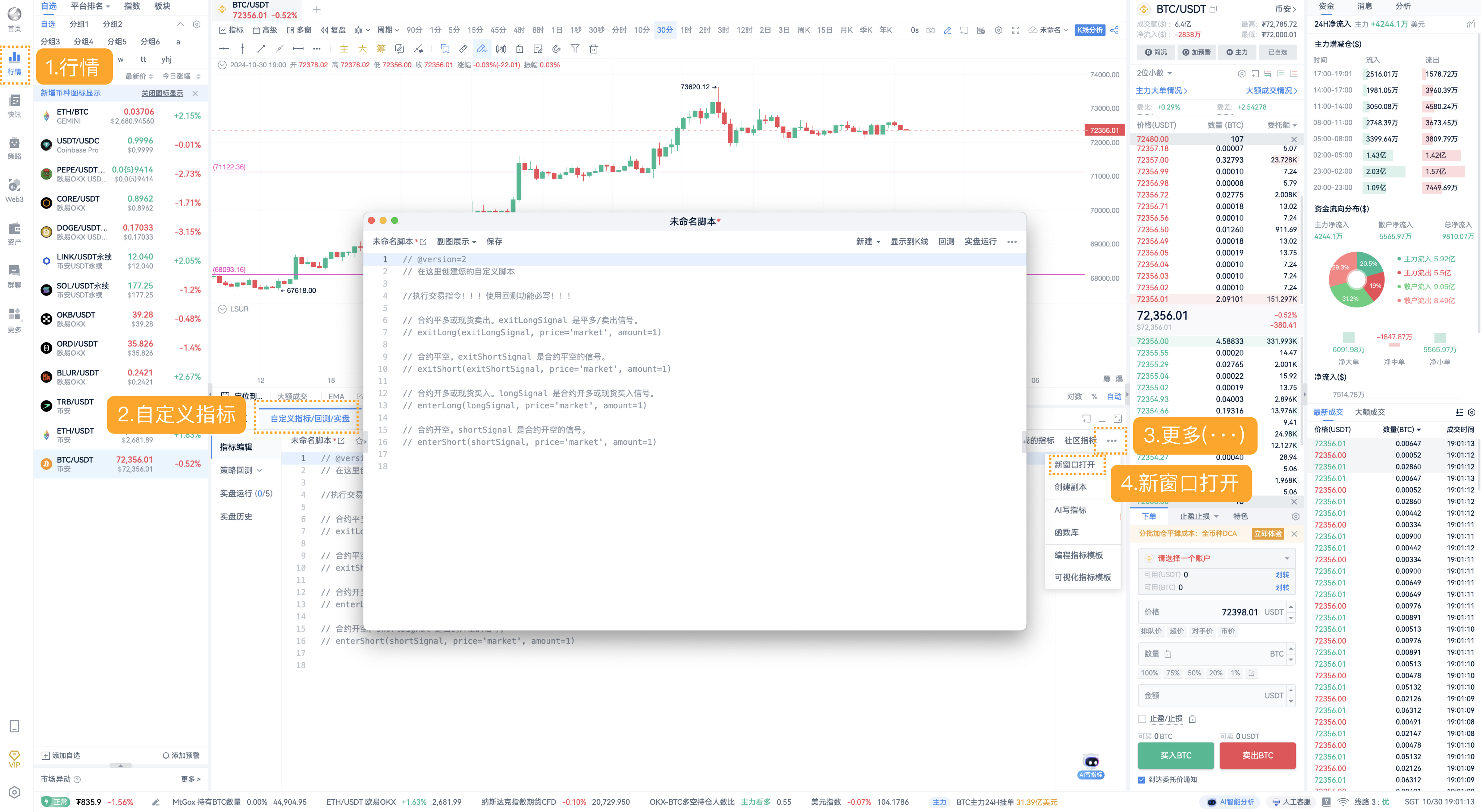Toggle the 自动 auto scale option

[x=1114, y=396]
